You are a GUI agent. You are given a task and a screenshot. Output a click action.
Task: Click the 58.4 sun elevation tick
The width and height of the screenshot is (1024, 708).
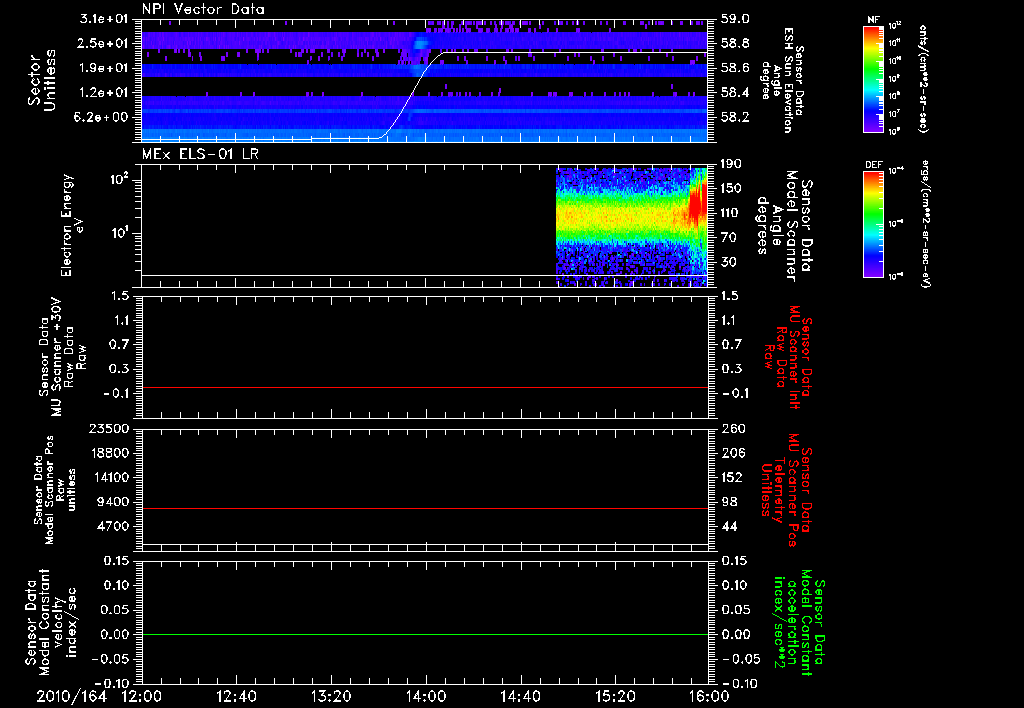(735, 93)
